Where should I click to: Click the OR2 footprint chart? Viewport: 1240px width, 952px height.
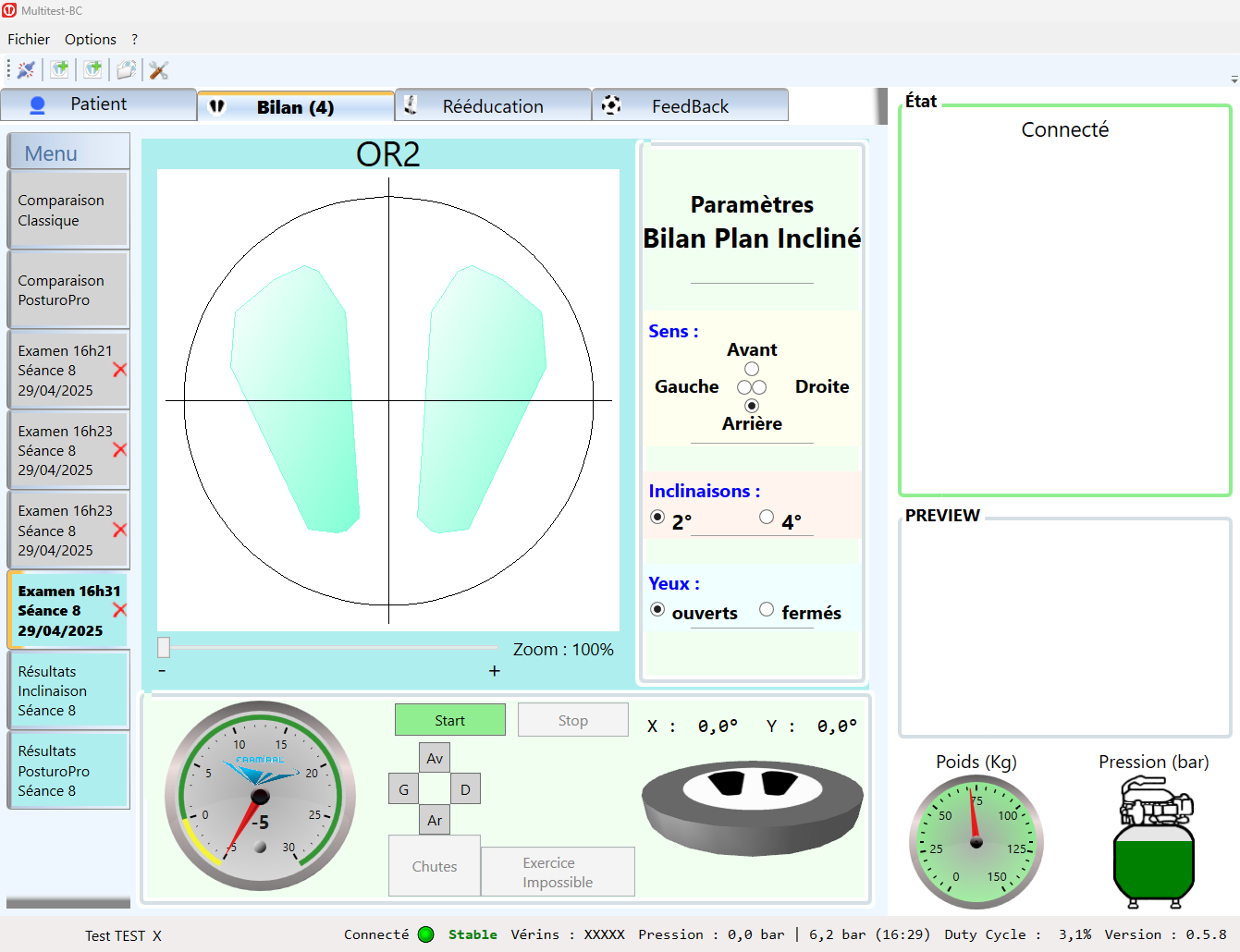(388, 400)
